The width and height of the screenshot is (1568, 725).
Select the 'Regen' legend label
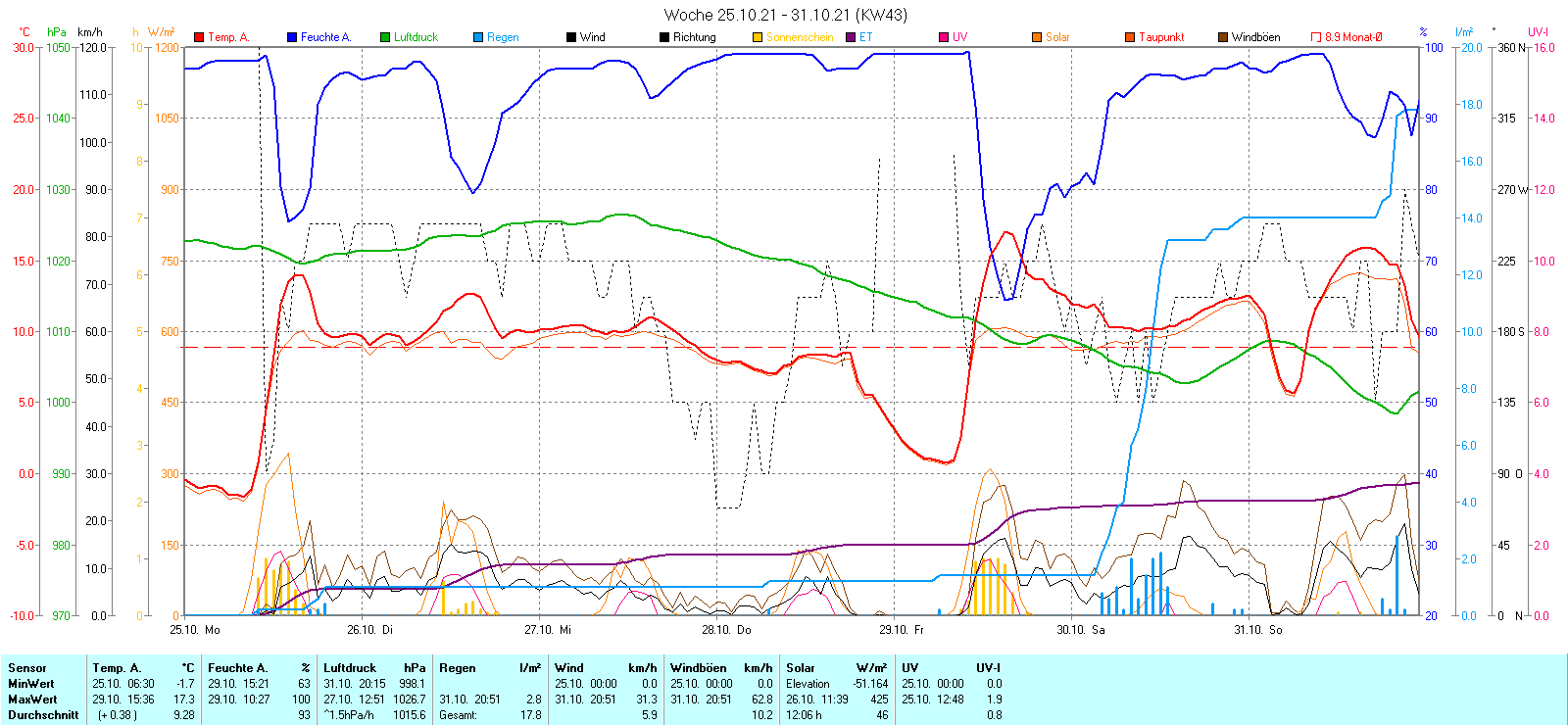[503, 37]
